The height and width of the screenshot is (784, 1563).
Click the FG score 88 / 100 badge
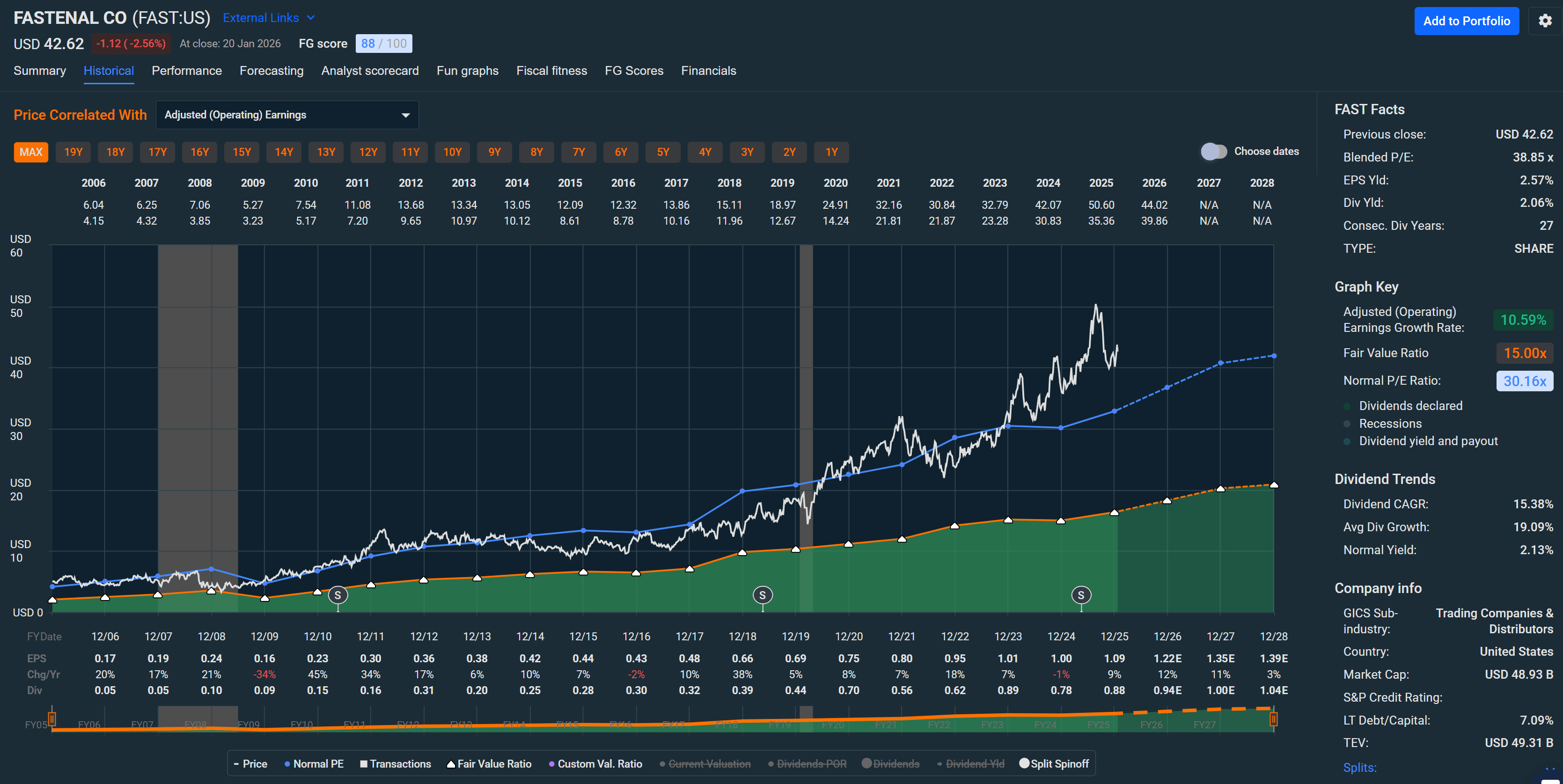383,44
